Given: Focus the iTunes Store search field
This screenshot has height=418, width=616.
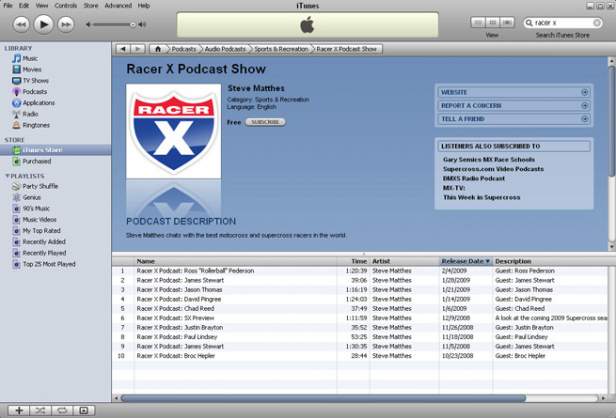Looking at the screenshot, I should point(563,23).
